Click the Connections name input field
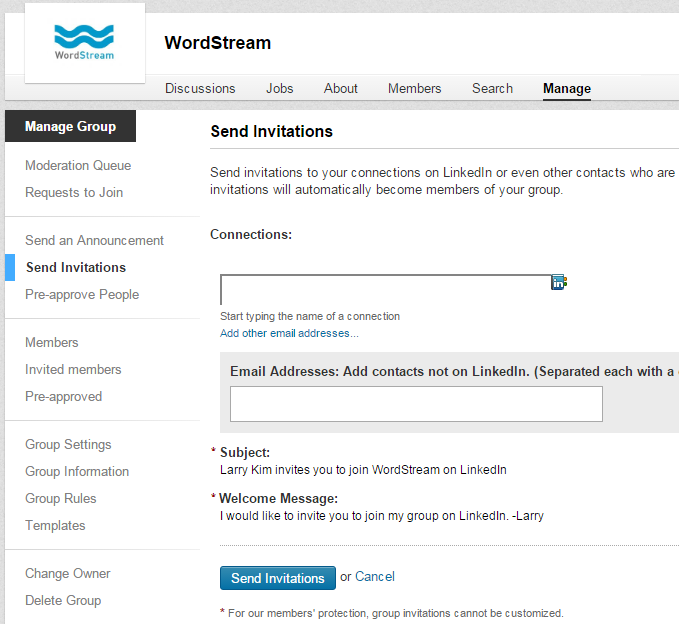This screenshot has width=679, height=624. [x=385, y=290]
